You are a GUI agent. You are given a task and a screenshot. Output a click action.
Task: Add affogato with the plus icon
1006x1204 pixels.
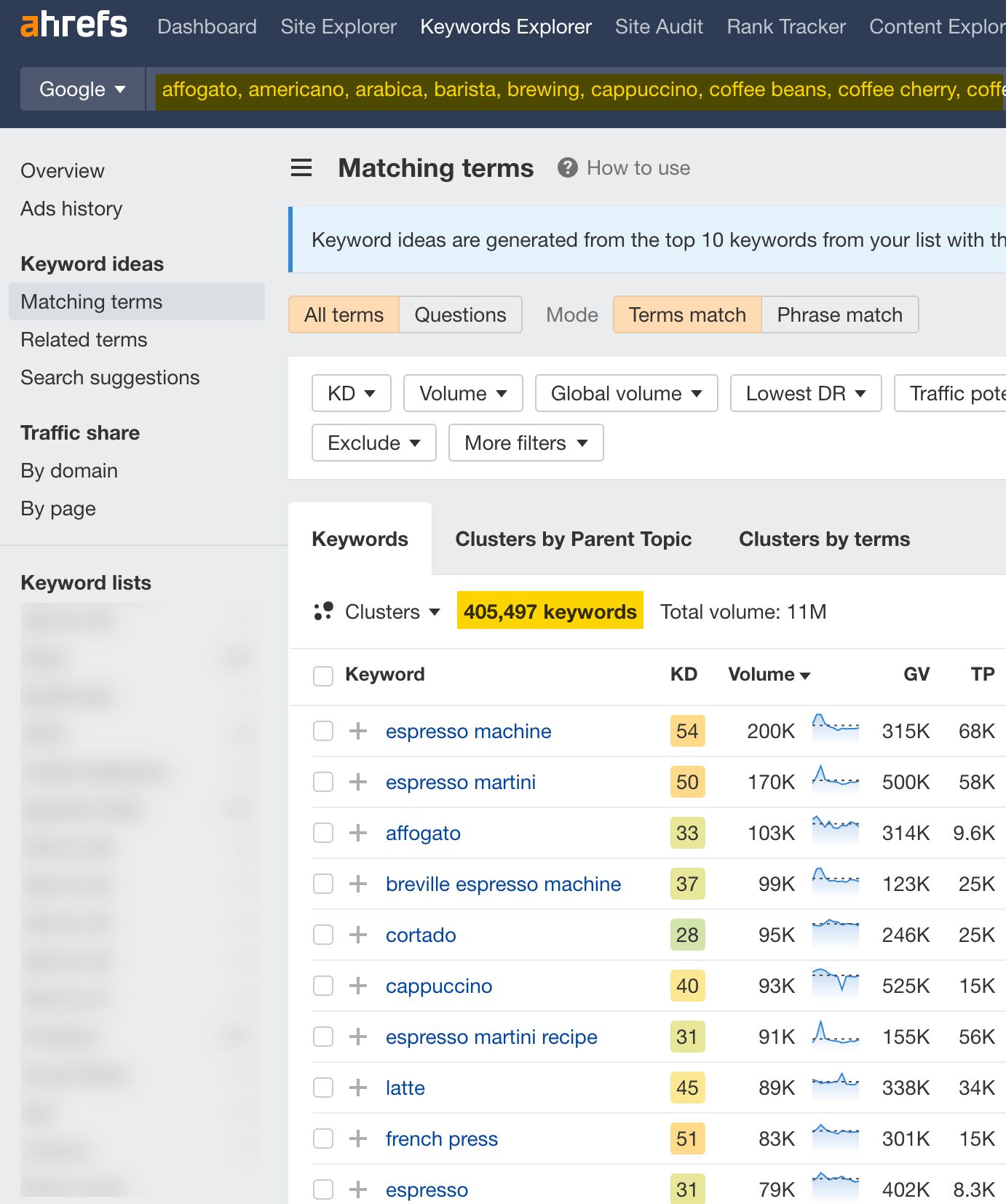pyautogui.click(x=358, y=833)
